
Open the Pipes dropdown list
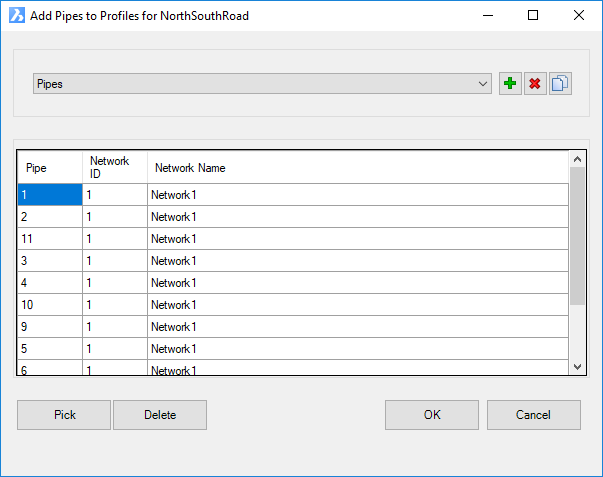262,83
